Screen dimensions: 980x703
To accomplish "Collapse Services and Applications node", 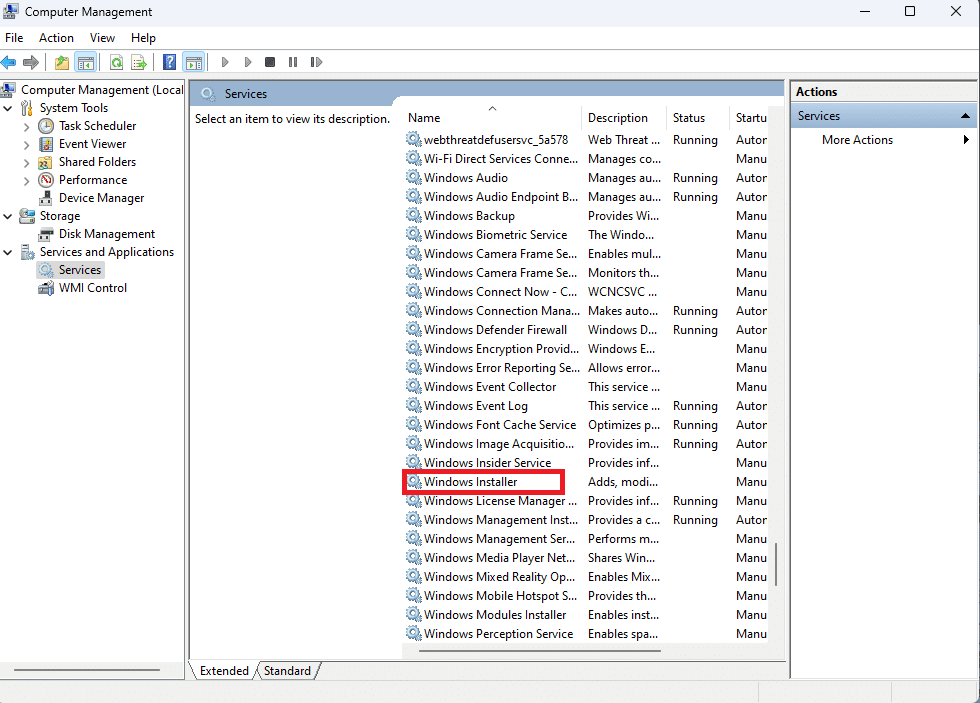I will 8,252.
